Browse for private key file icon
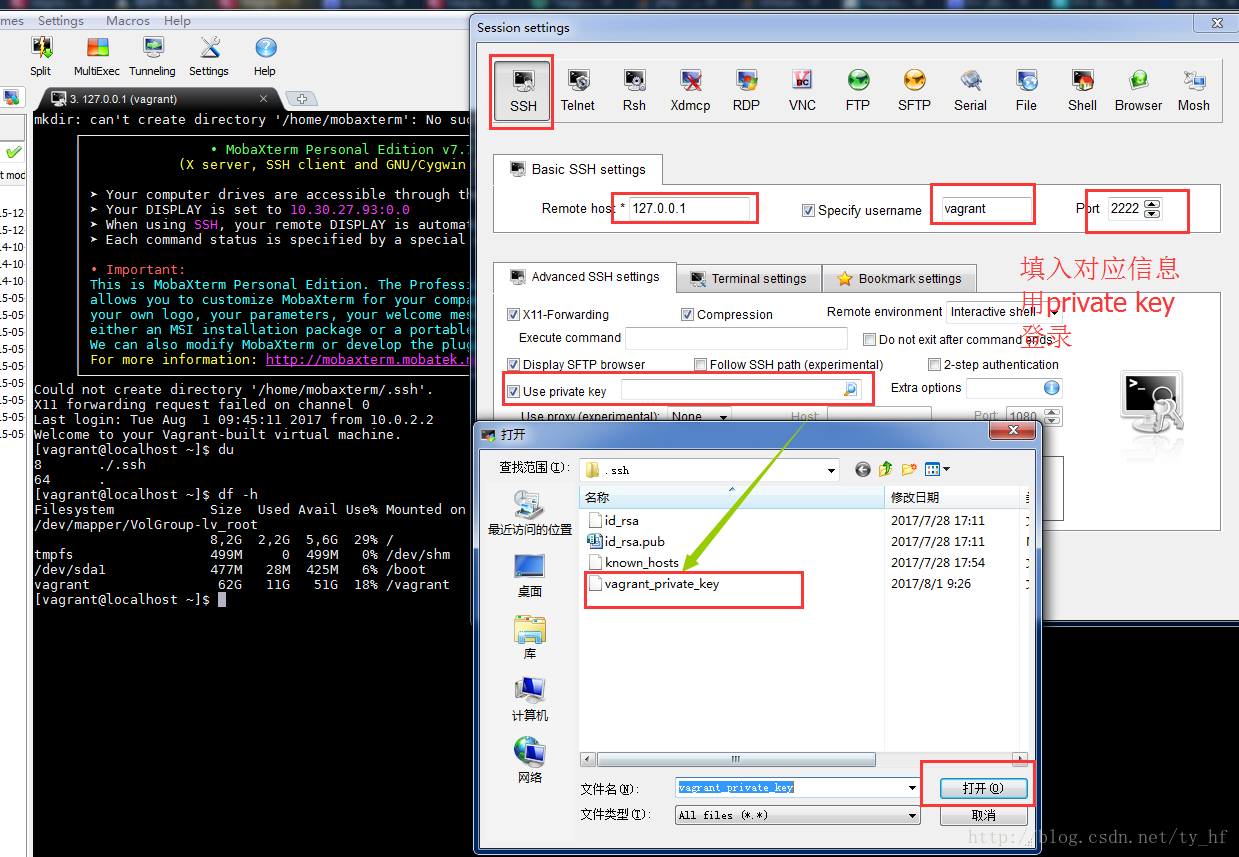Image resolution: width=1239 pixels, height=857 pixels. click(x=850, y=389)
